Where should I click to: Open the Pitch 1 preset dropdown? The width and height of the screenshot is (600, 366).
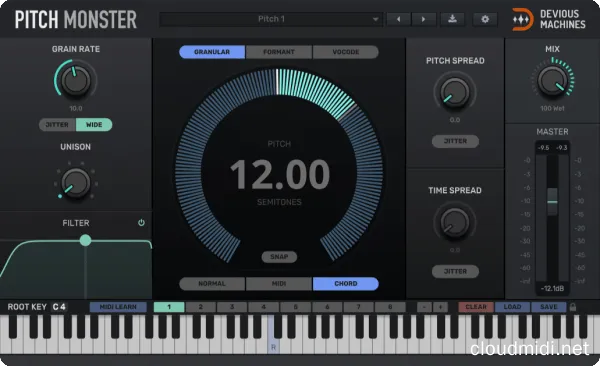271,19
